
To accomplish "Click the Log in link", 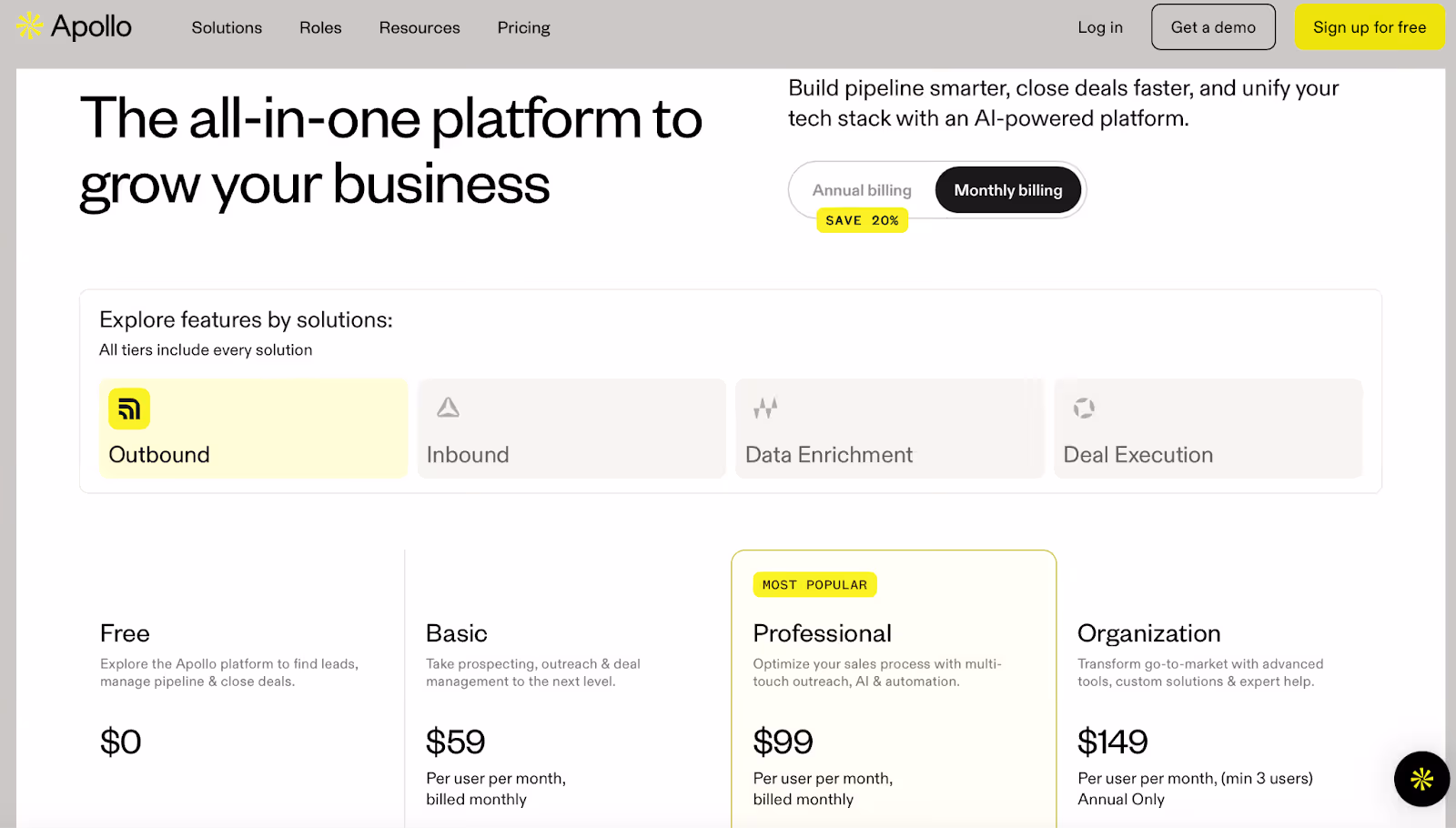I will (1099, 27).
